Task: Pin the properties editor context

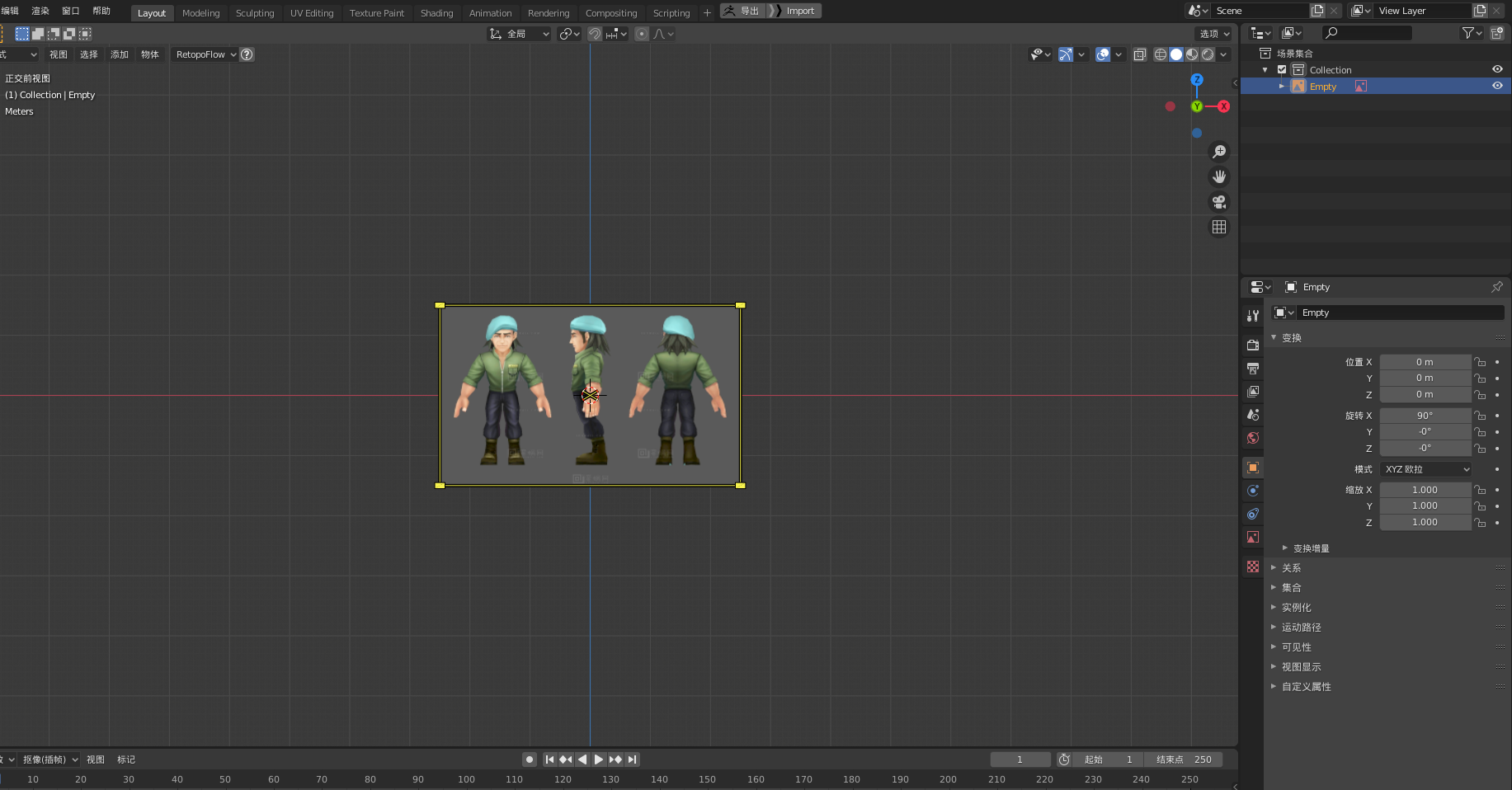Action: (x=1497, y=287)
